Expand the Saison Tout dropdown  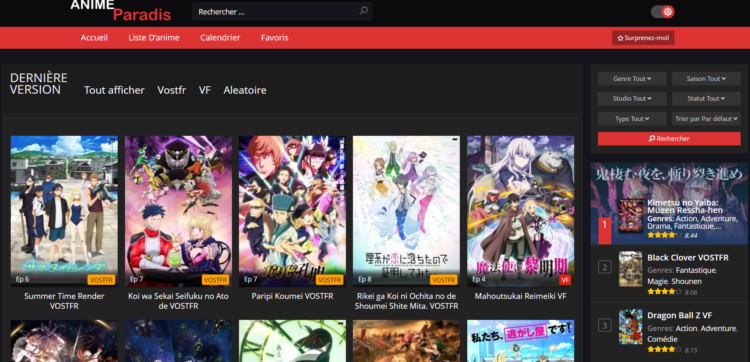click(706, 78)
